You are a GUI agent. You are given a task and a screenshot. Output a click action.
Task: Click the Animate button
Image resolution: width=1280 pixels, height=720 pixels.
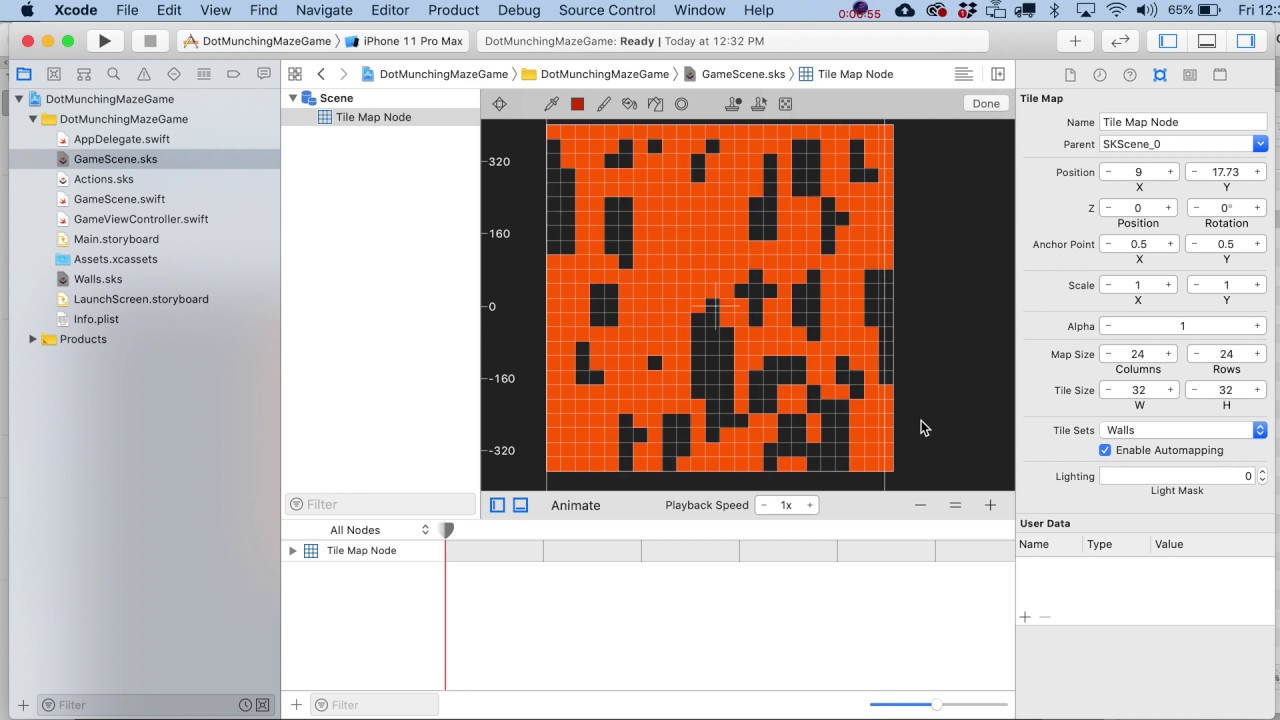[576, 505]
